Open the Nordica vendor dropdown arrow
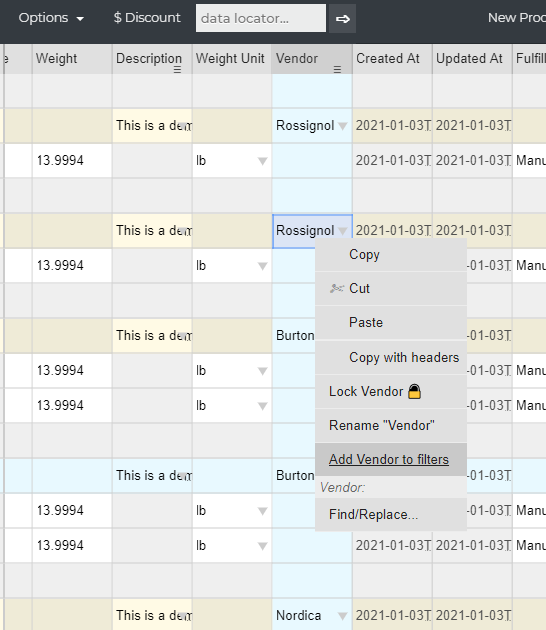Viewport: 546px width, 630px height. click(343, 616)
